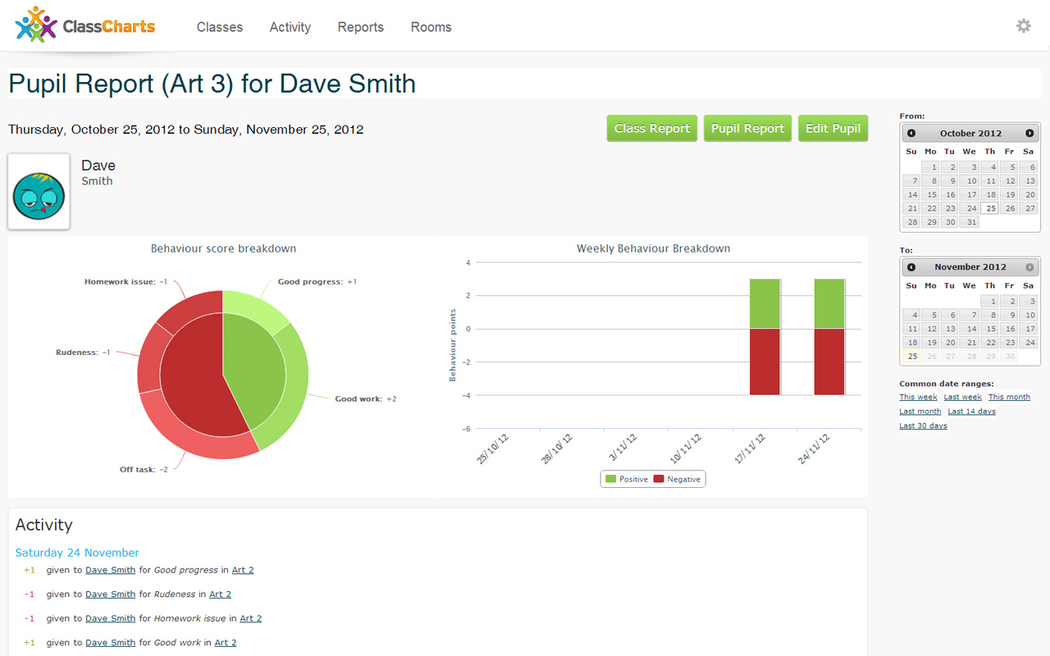Click Dave Smith's avatar picture
The width and height of the screenshot is (1050, 656).
pos(39,192)
